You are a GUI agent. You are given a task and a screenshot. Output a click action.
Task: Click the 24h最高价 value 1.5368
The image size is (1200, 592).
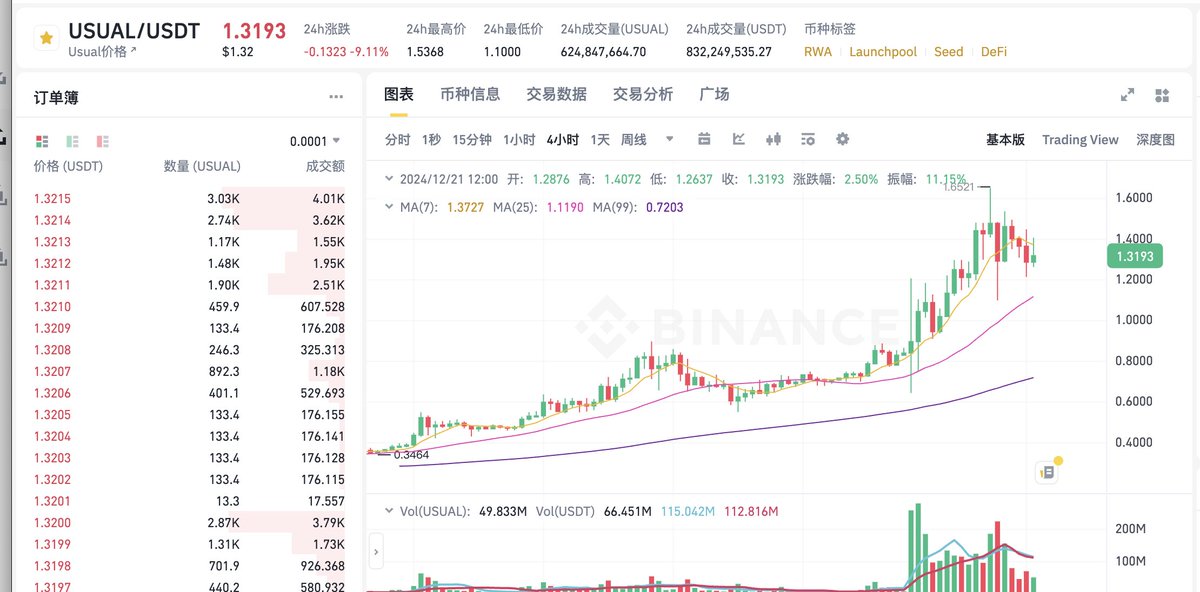coord(425,52)
